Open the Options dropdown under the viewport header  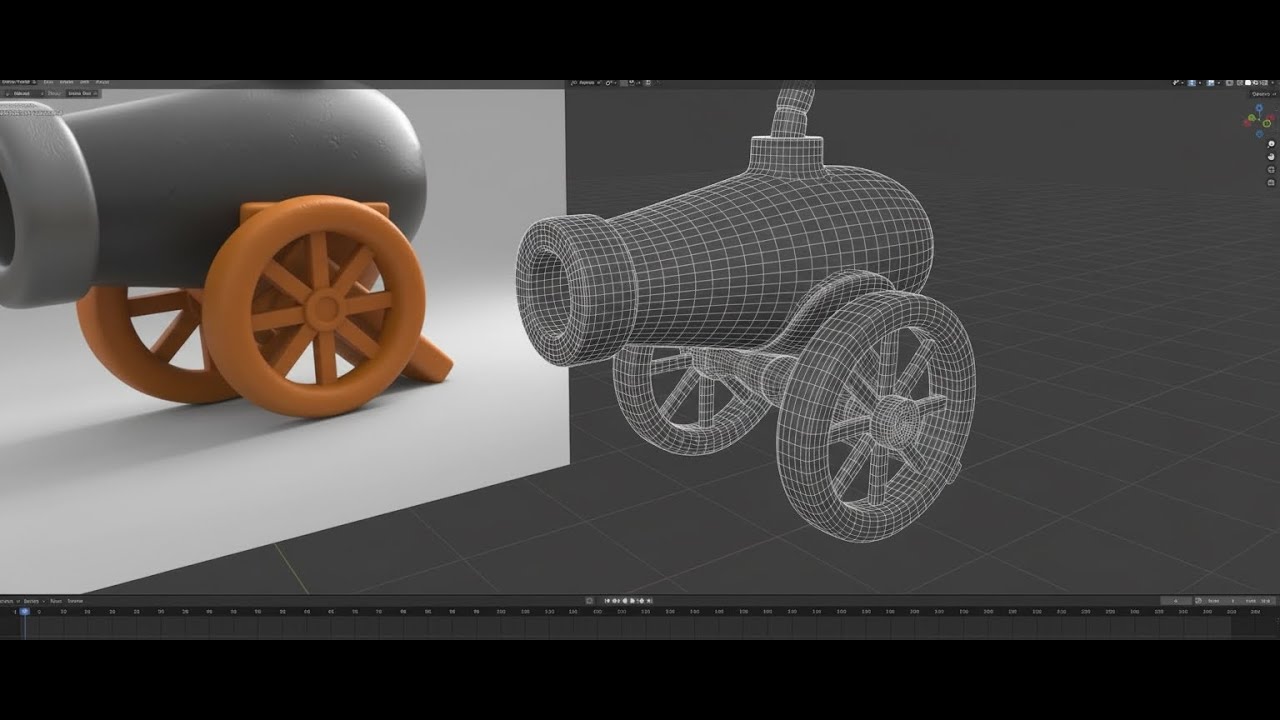click(x=1264, y=94)
